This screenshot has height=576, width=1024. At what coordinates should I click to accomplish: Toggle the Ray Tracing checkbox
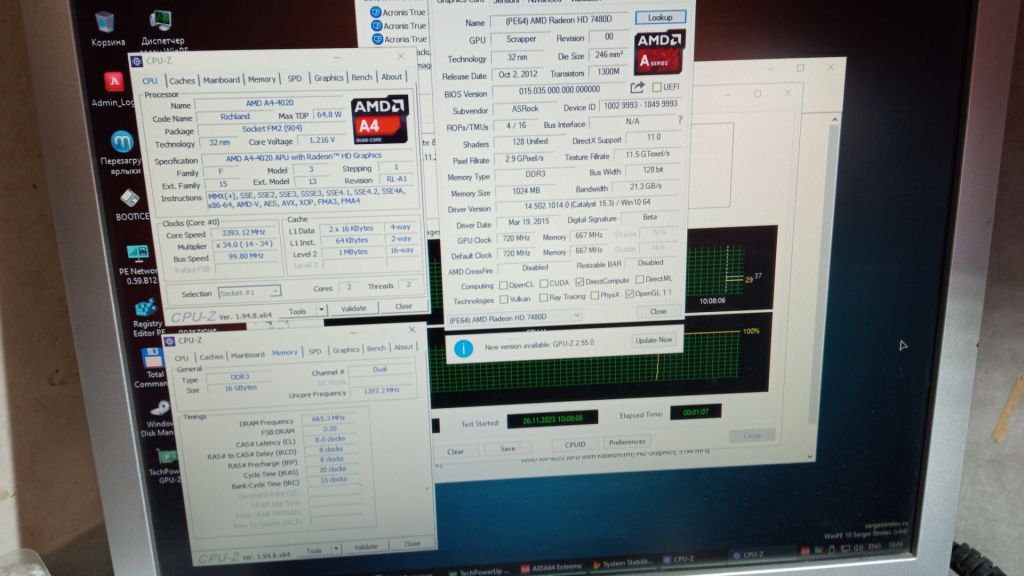point(543,298)
